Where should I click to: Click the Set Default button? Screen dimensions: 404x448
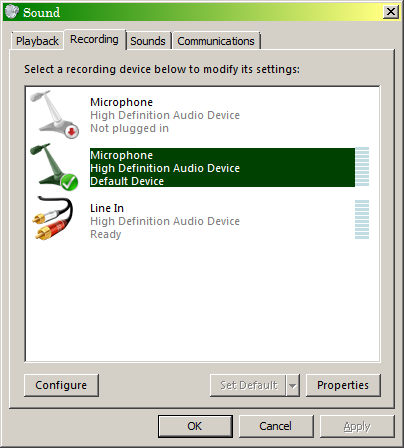tap(248, 386)
